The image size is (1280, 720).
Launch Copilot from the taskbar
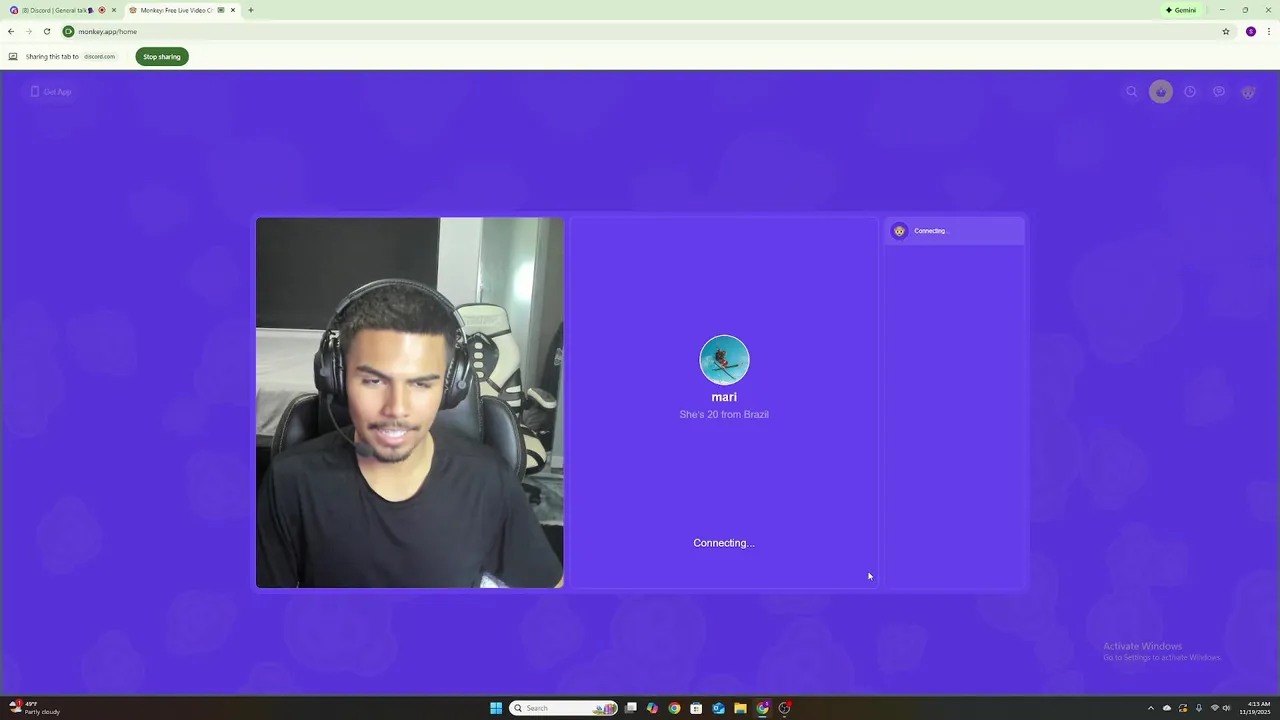(x=652, y=708)
